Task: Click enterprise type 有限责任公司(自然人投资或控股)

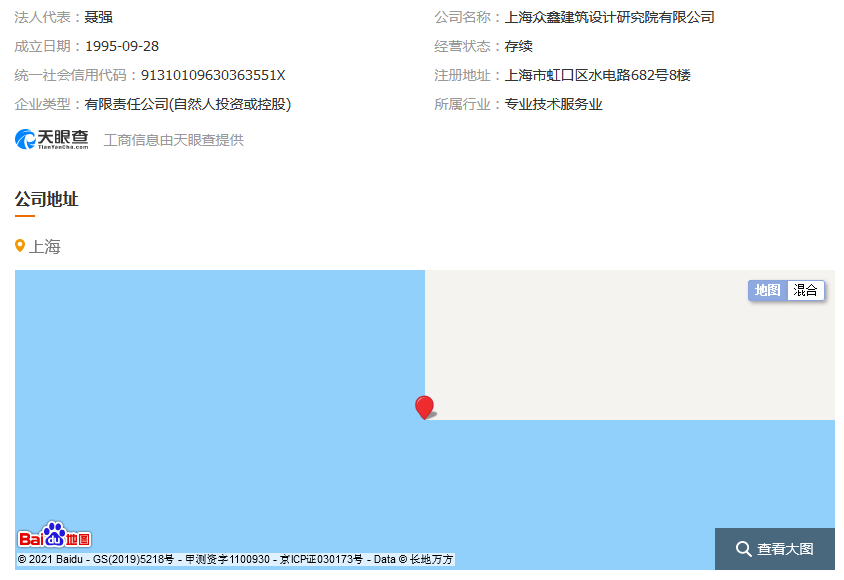Action: point(188,104)
